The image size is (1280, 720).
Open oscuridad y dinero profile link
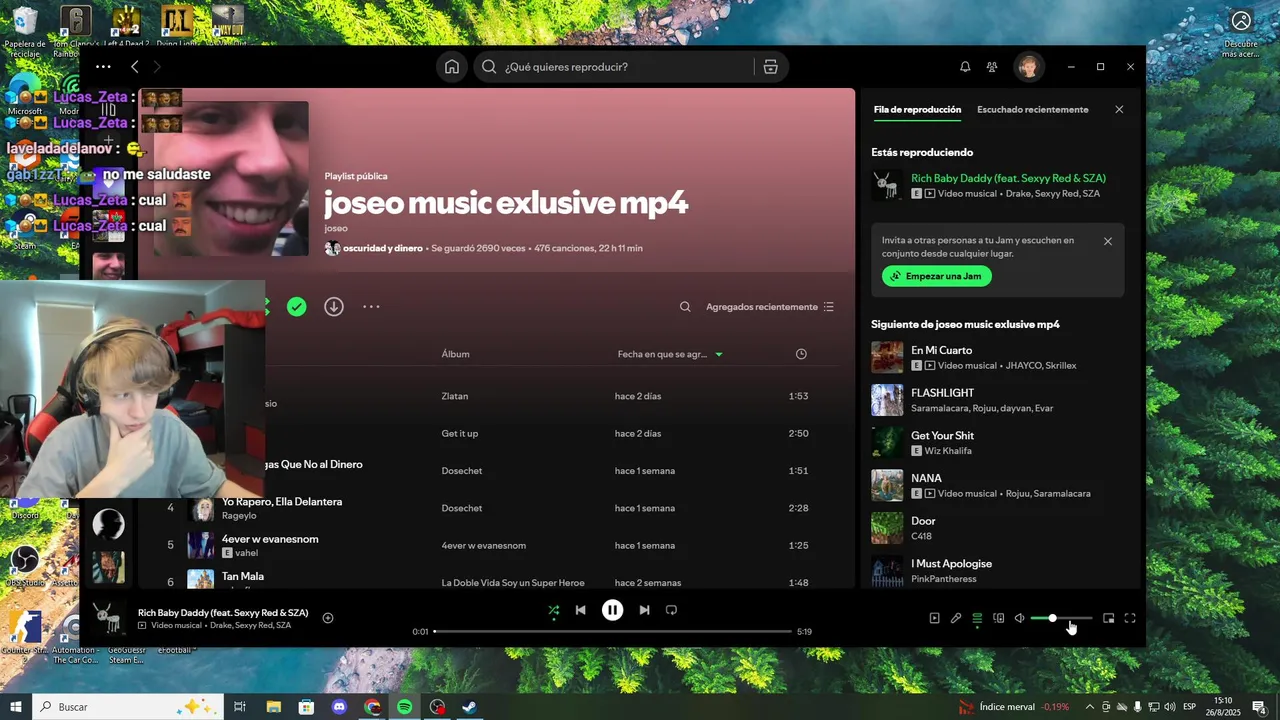pos(382,248)
